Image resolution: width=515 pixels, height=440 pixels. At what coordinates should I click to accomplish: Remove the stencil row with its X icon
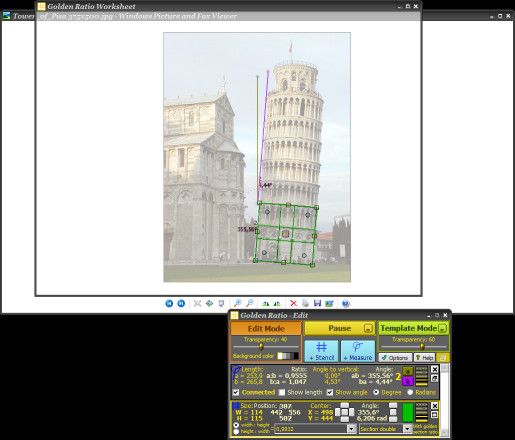pyautogui.click(x=435, y=406)
